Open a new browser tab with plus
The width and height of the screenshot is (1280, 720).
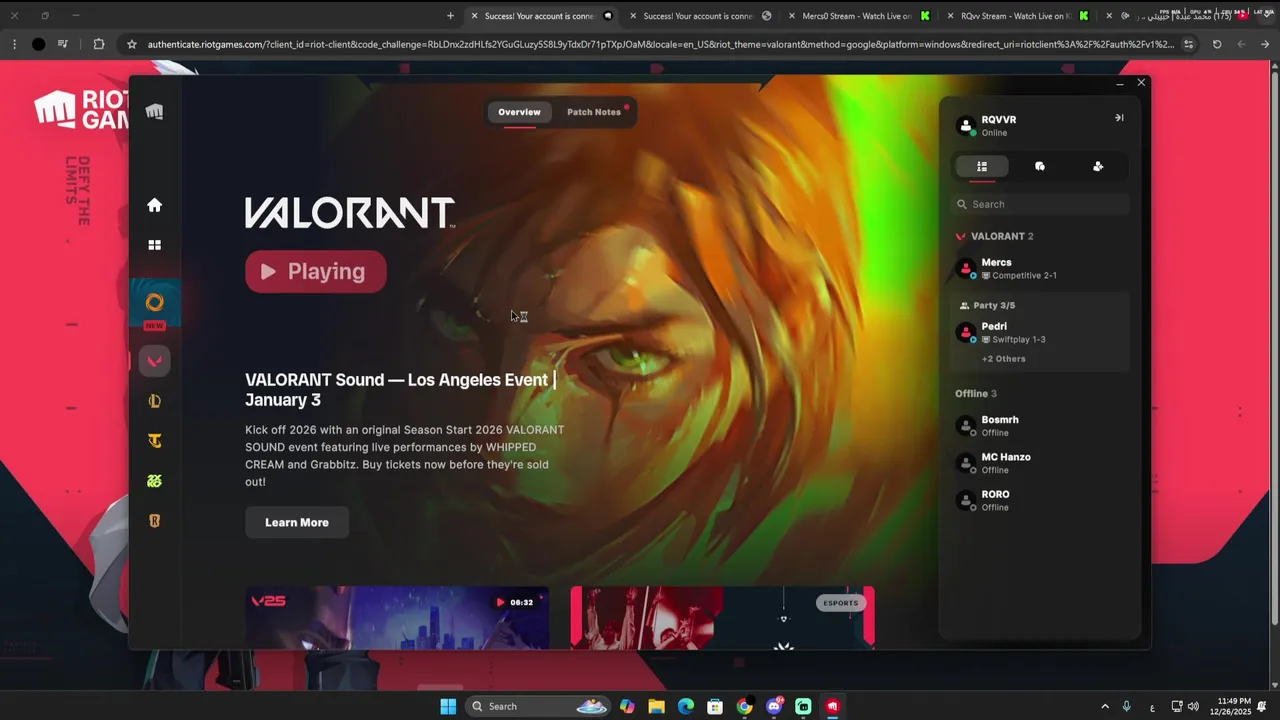coord(450,16)
